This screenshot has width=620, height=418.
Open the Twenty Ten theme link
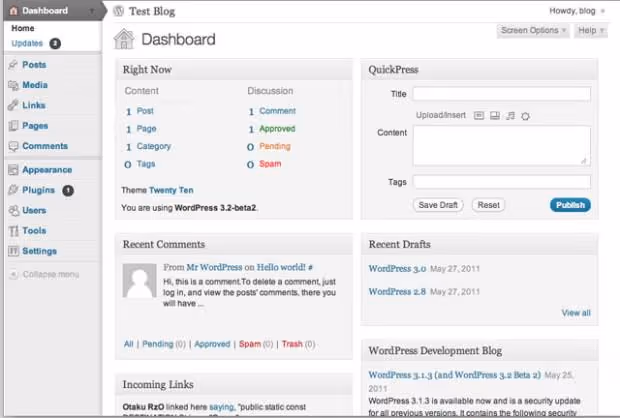tap(171, 190)
